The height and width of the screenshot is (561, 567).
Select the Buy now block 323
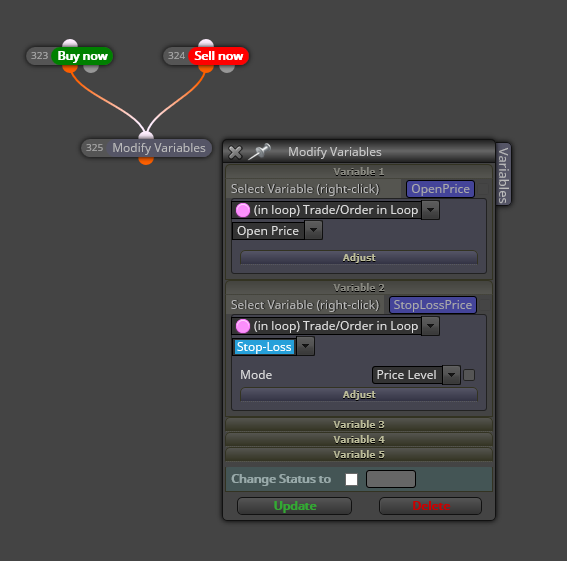point(82,56)
